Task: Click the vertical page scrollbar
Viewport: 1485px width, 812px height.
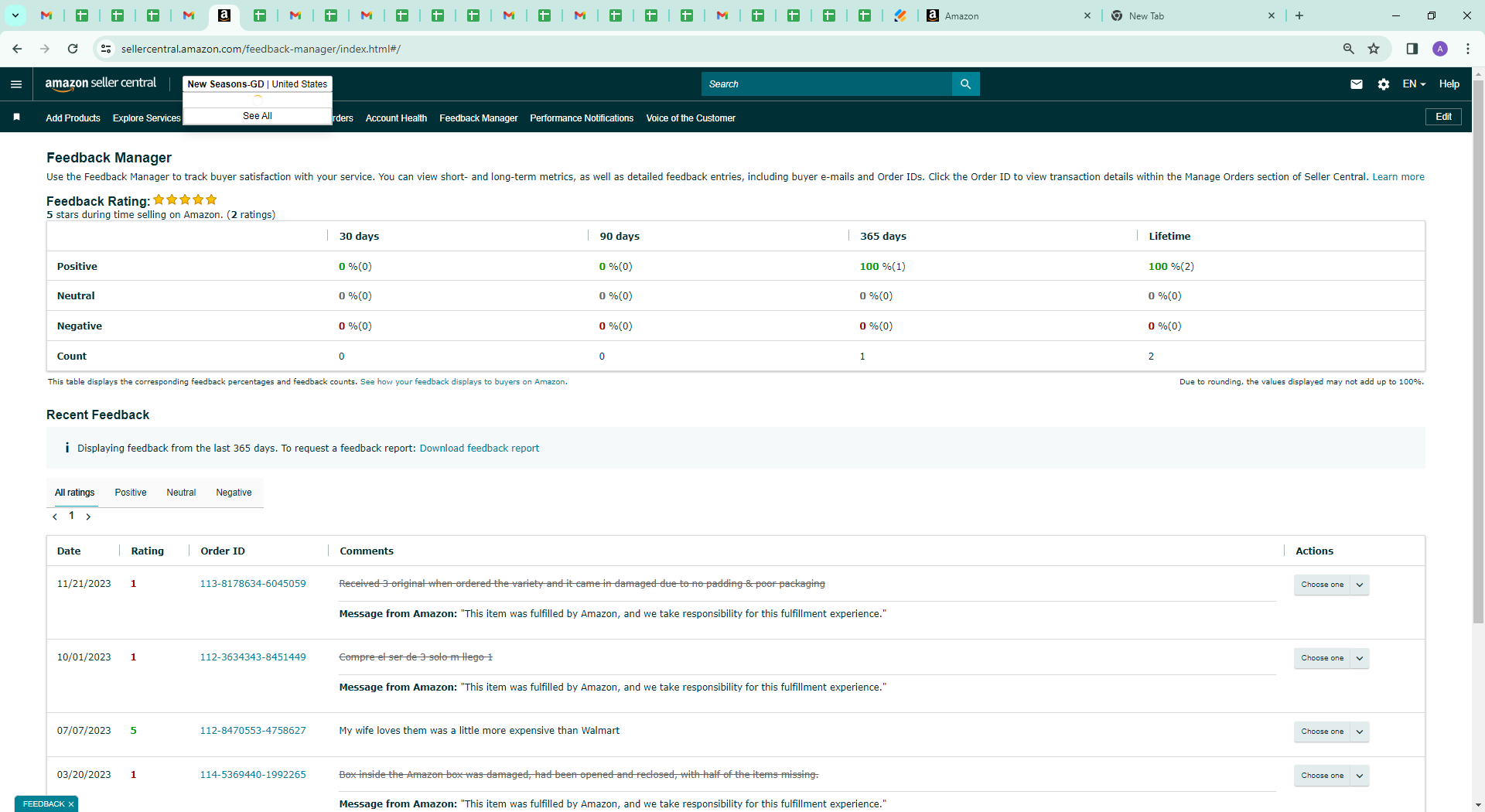Action: click(x=1478, y=352)
